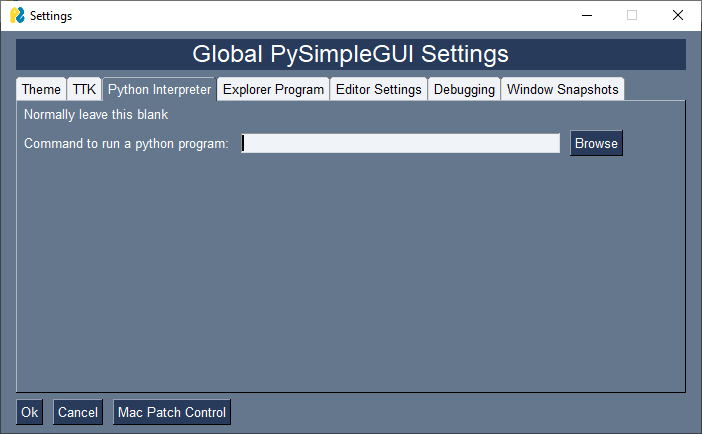Focus the python command input field
The image size is (702, 434).
click(400, 144)
